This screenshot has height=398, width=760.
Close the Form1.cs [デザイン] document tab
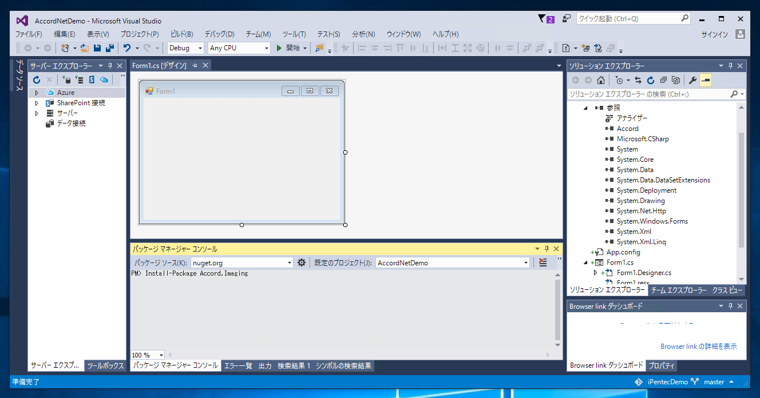206,65
